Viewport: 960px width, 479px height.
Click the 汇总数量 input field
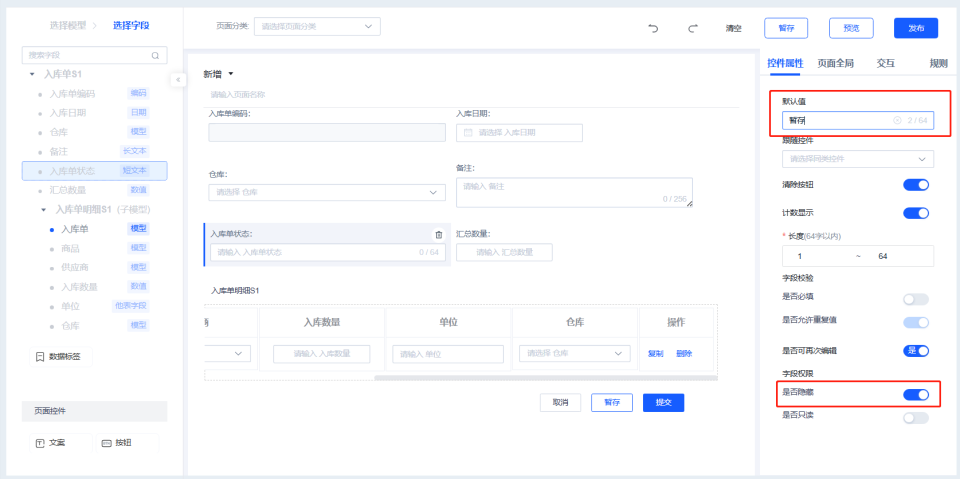[504, 252]
